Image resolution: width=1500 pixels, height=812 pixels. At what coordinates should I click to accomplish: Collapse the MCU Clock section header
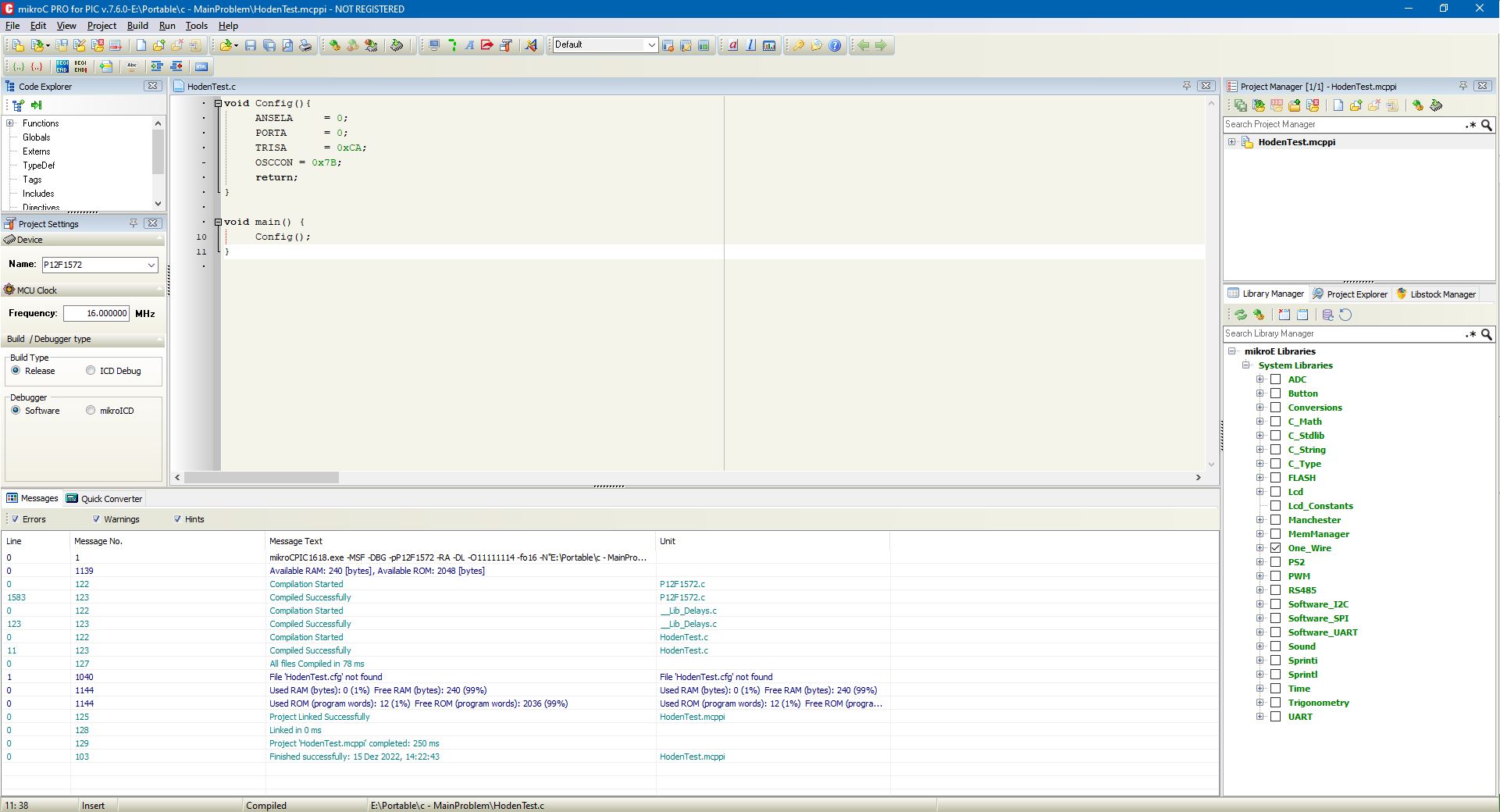(83, 290)
